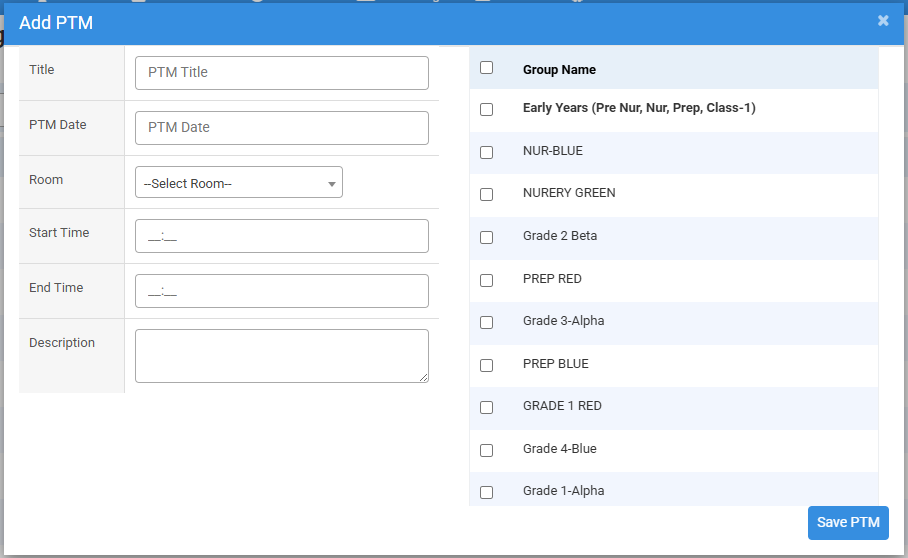Click the Title field label

click(x=42, y=69)
